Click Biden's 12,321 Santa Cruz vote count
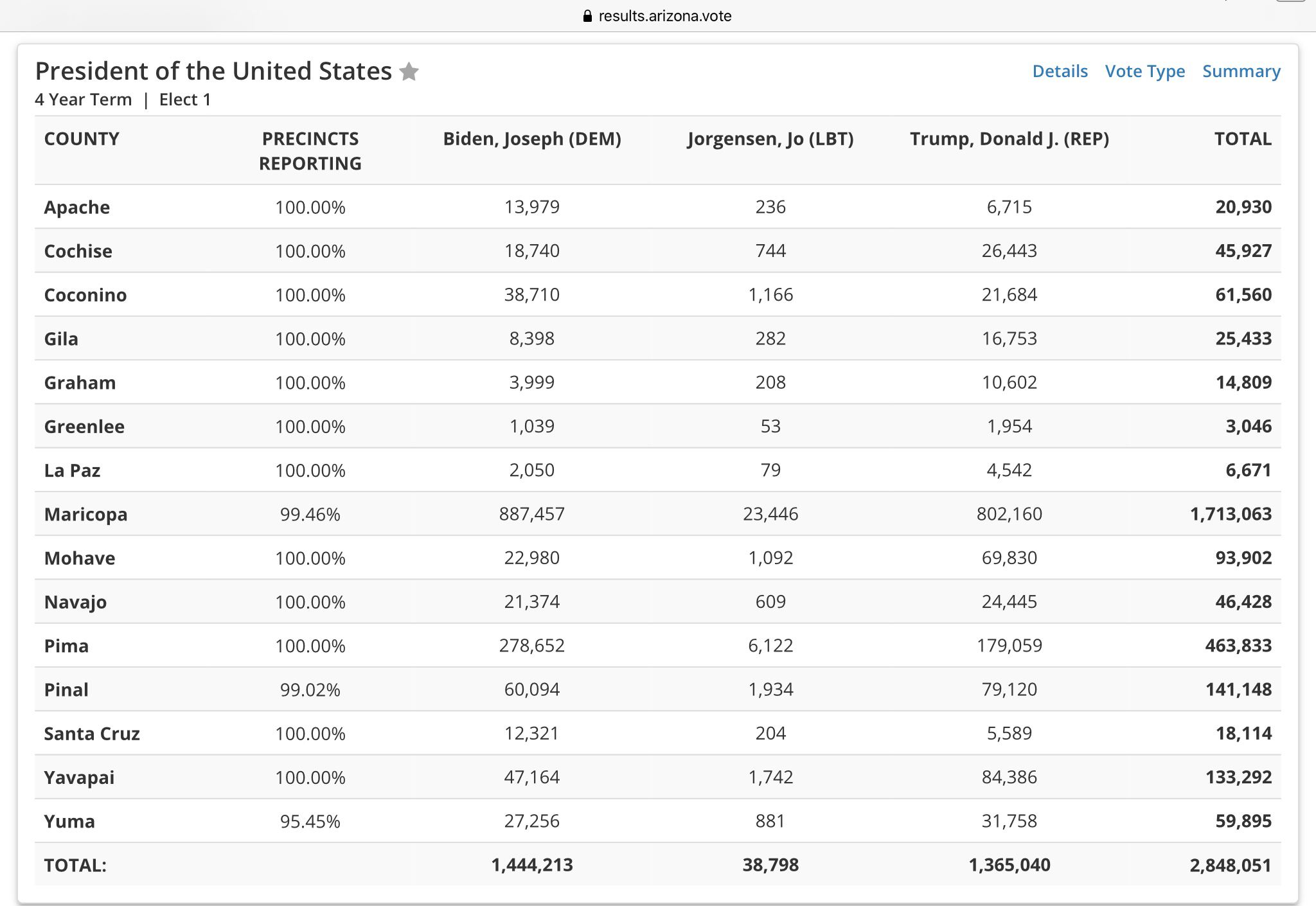The image size is (1316, 906). [x=532, y=733]
